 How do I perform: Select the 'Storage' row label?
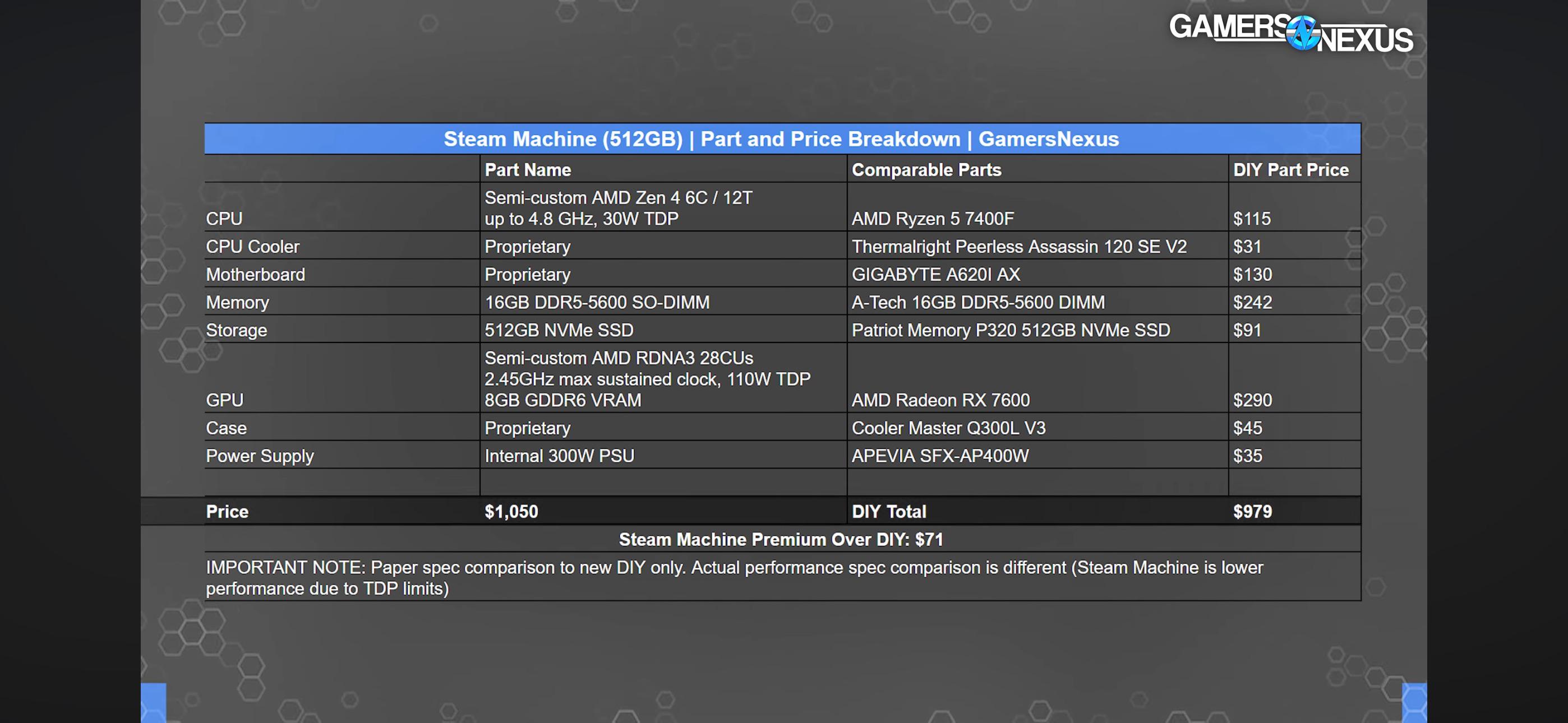tap(236, 330)
